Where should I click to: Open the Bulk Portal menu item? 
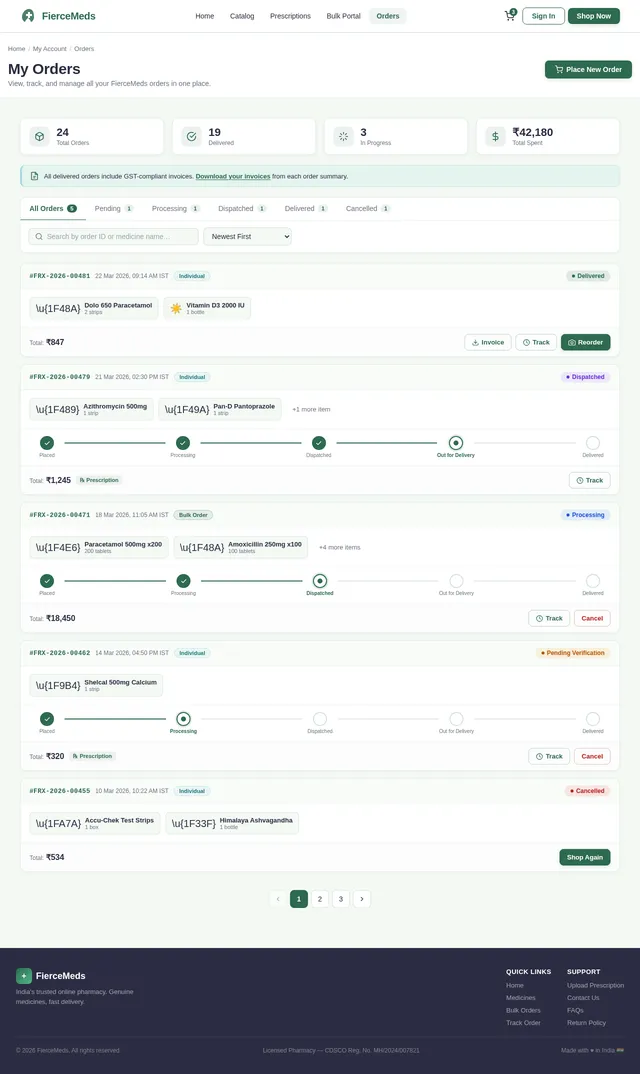pos(341,16)
